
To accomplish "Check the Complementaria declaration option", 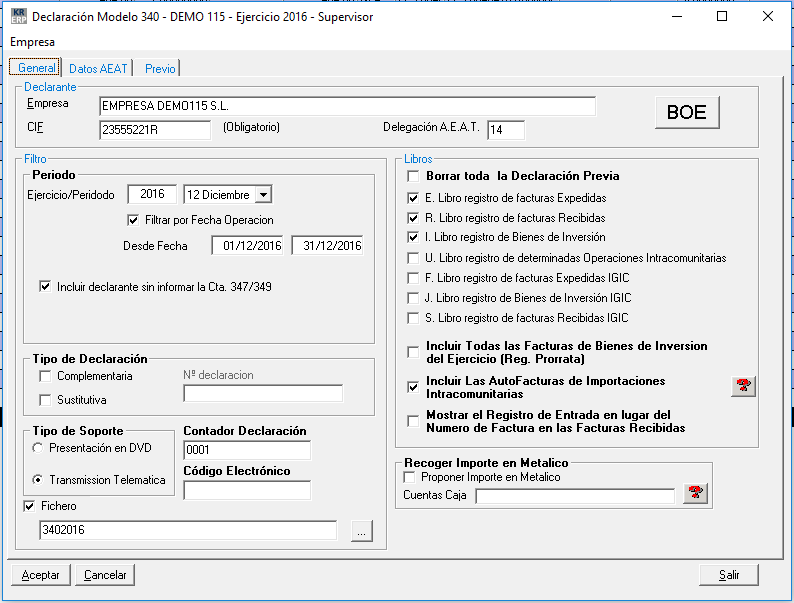I will 45,376.
